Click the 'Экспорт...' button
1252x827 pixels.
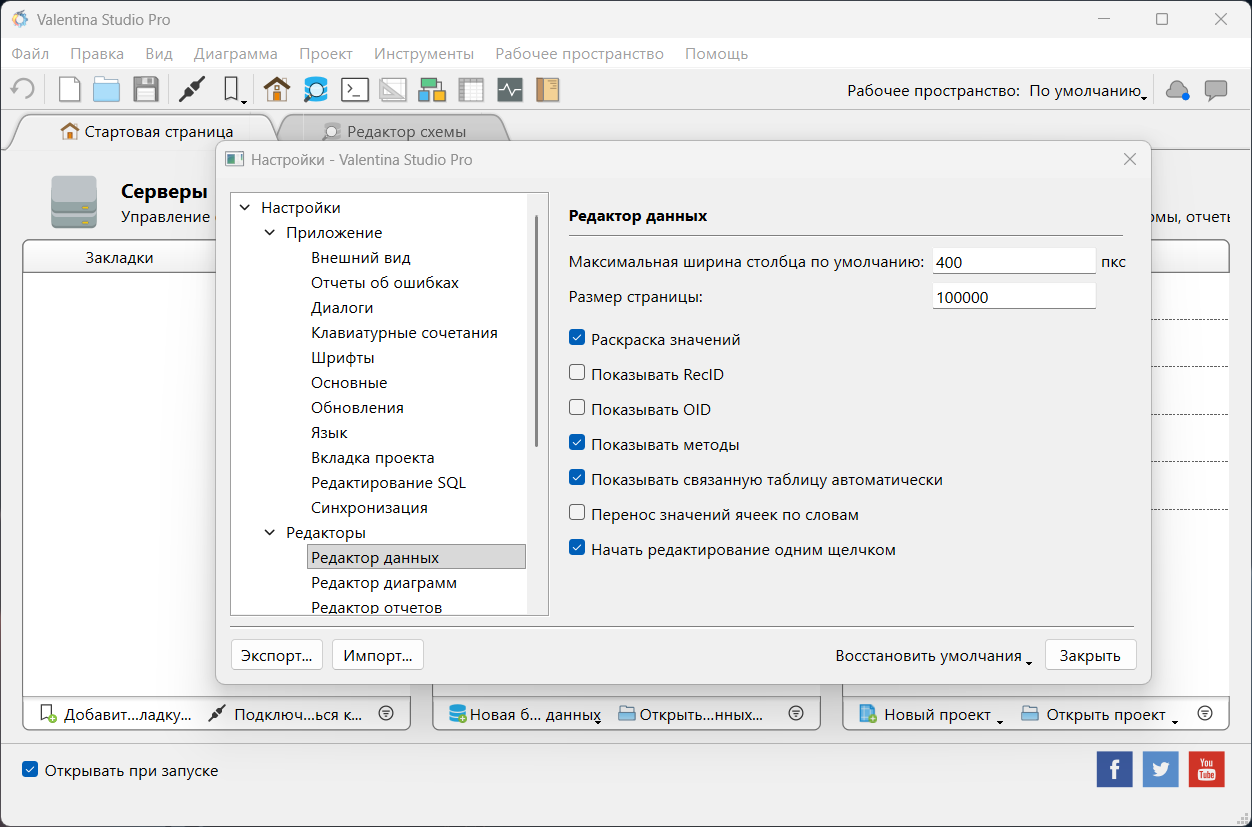277,655
